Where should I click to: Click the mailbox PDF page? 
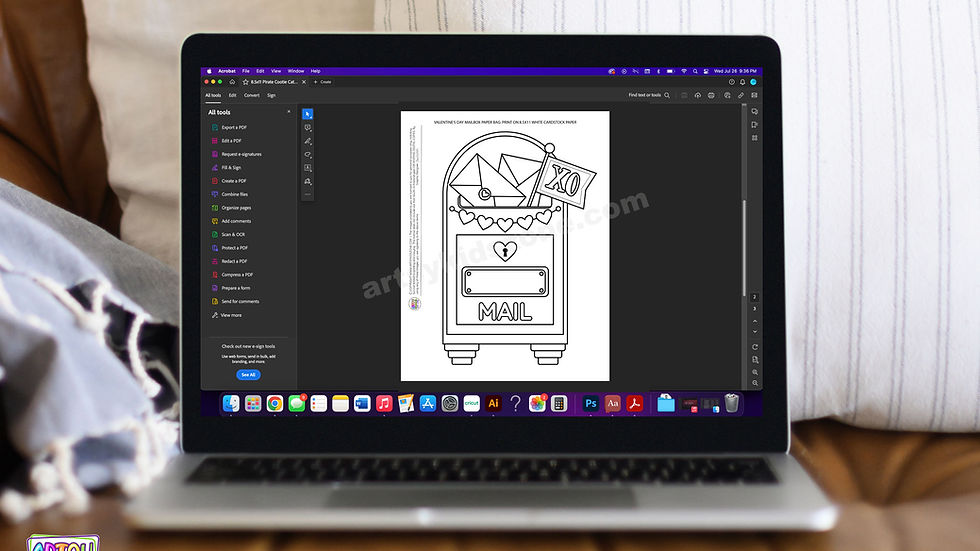[505, 246]
